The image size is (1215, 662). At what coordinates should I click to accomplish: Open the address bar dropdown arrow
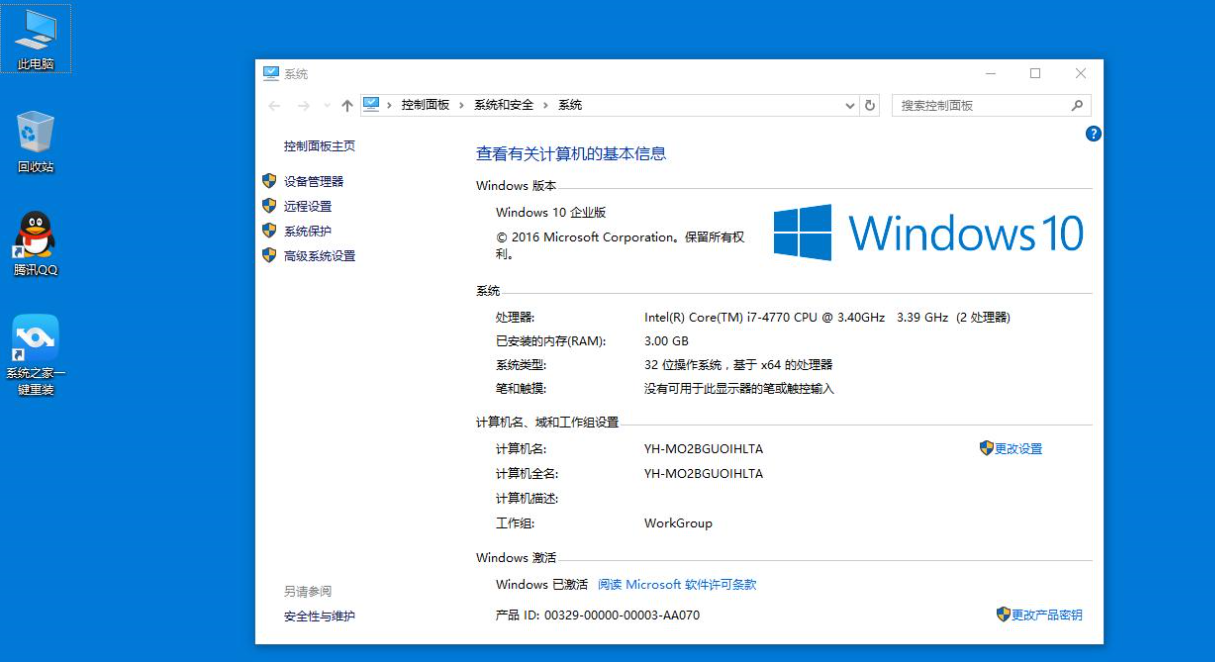(849, 105)
